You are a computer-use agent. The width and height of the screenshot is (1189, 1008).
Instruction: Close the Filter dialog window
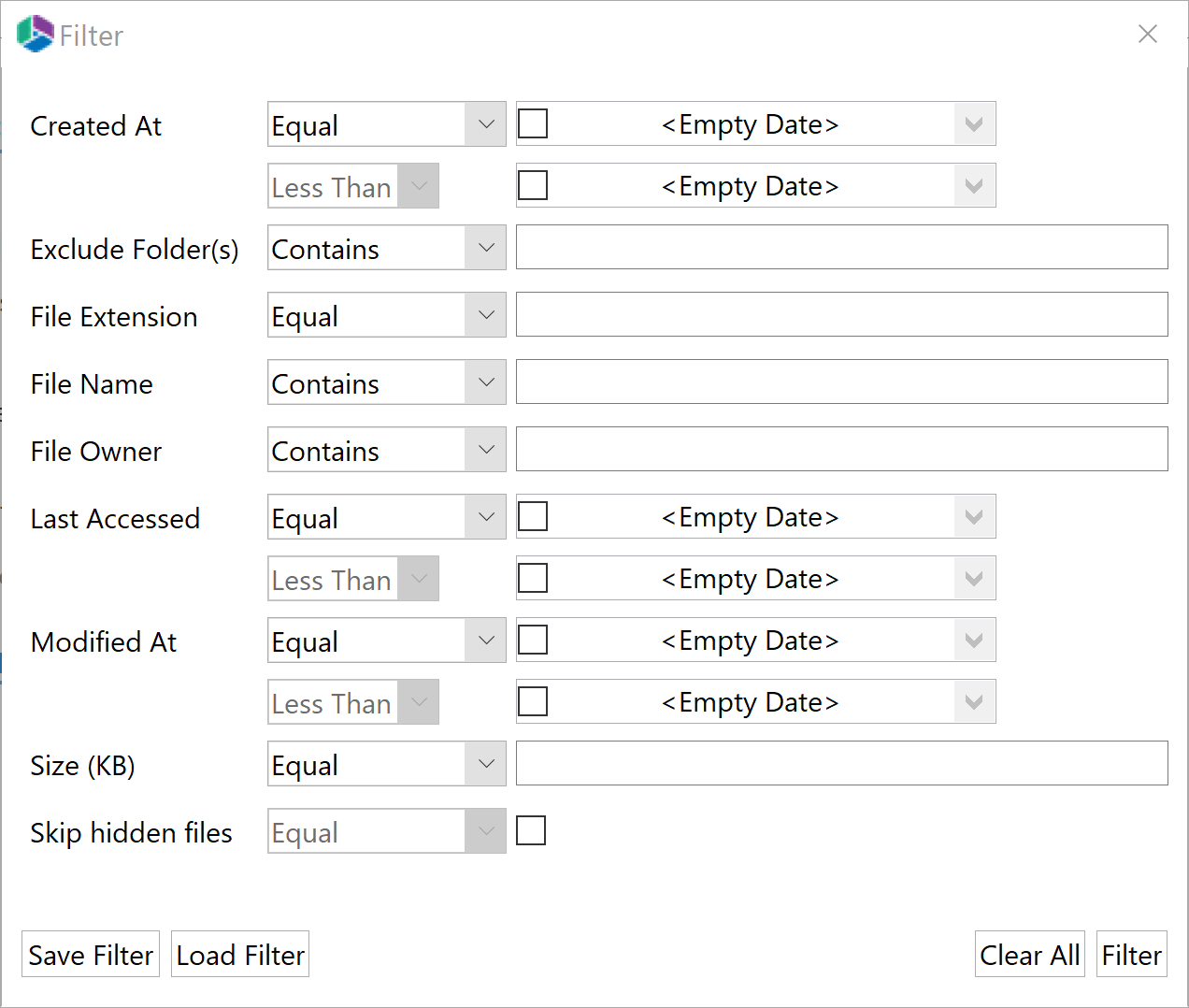1147,35
